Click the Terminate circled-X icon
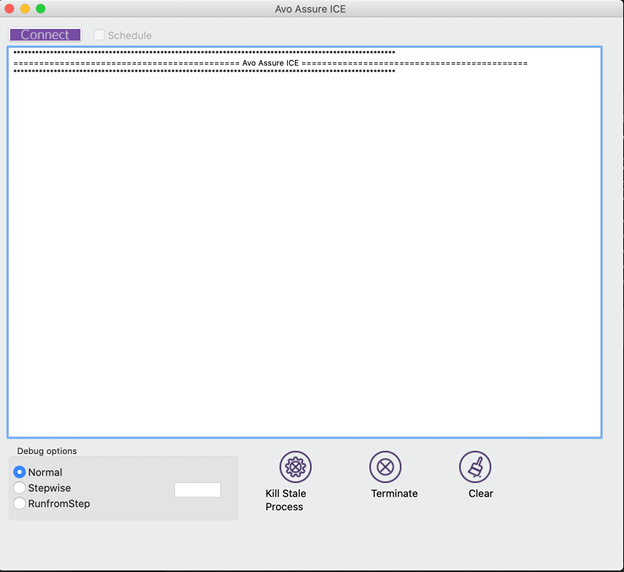This screenshot has width=624, height=572. [385, 467]
